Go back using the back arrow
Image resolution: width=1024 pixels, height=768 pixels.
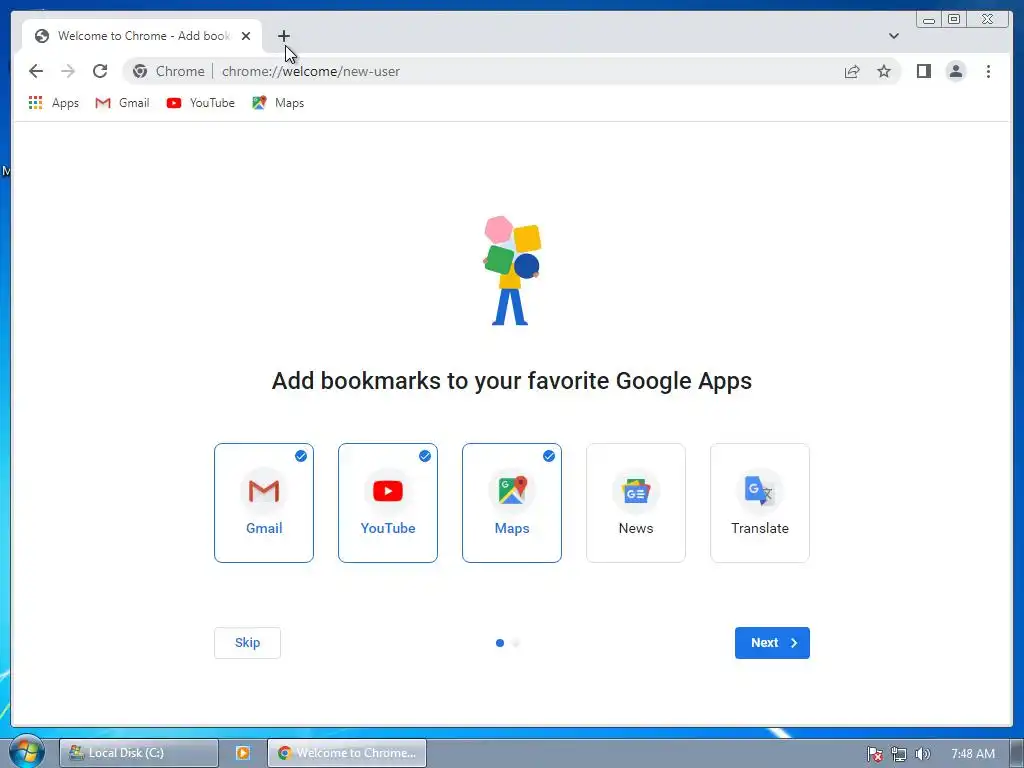[36, 71]
